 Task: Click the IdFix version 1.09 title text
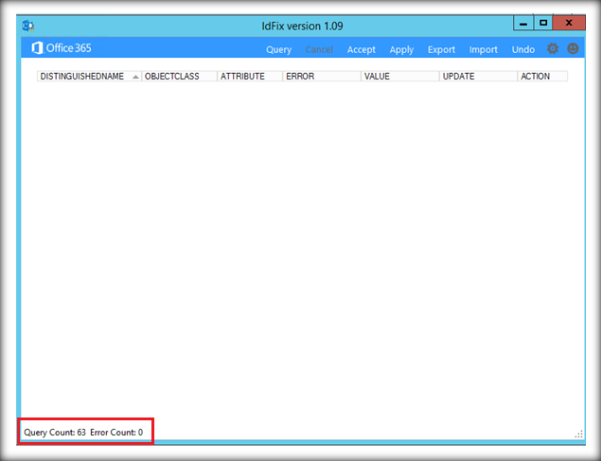[x=302, y=26]
